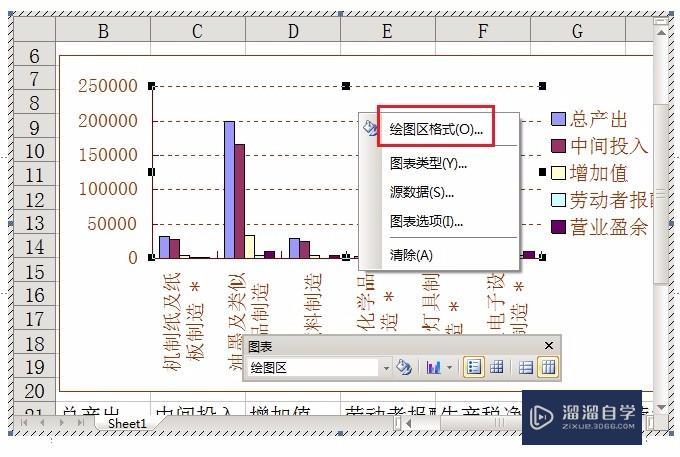
Task: Click the previous-sheet navigation arrow
Action: pos(42,422)
